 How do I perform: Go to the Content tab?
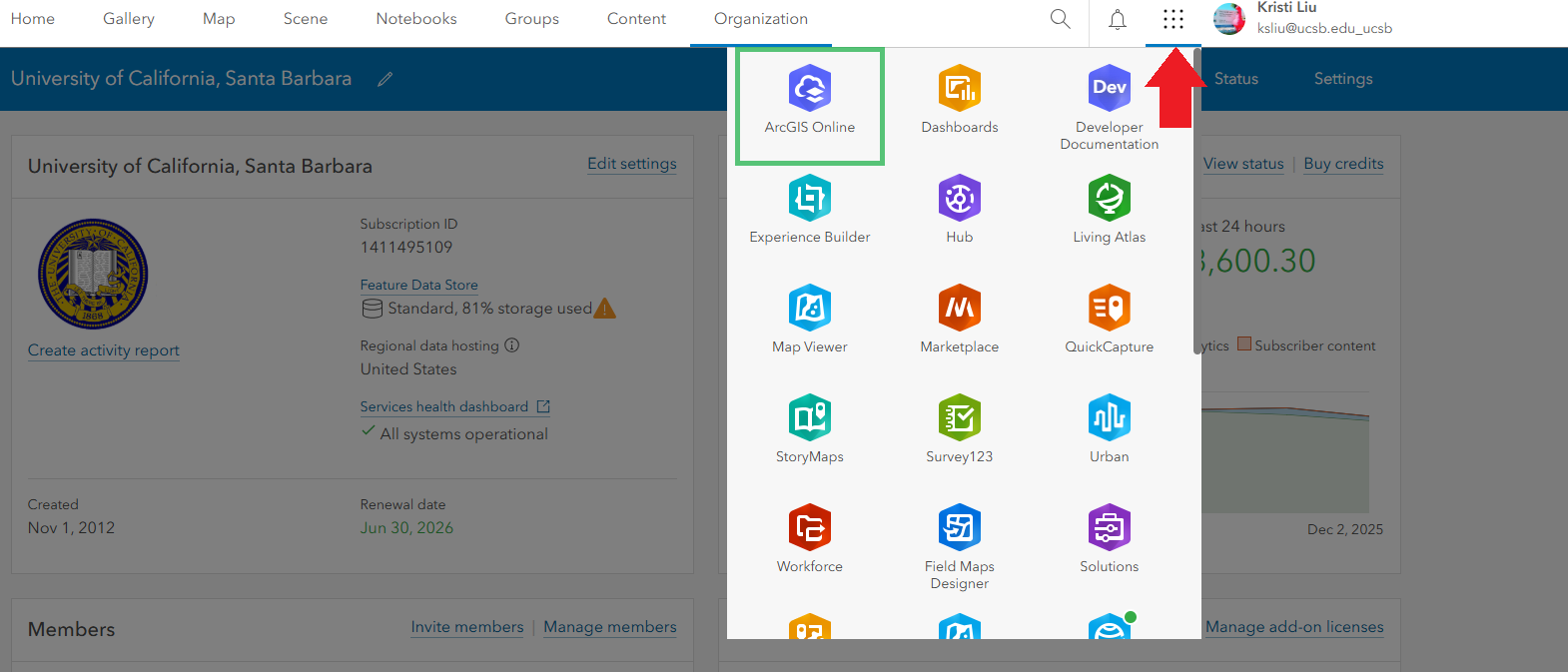(x=636, y=19)
